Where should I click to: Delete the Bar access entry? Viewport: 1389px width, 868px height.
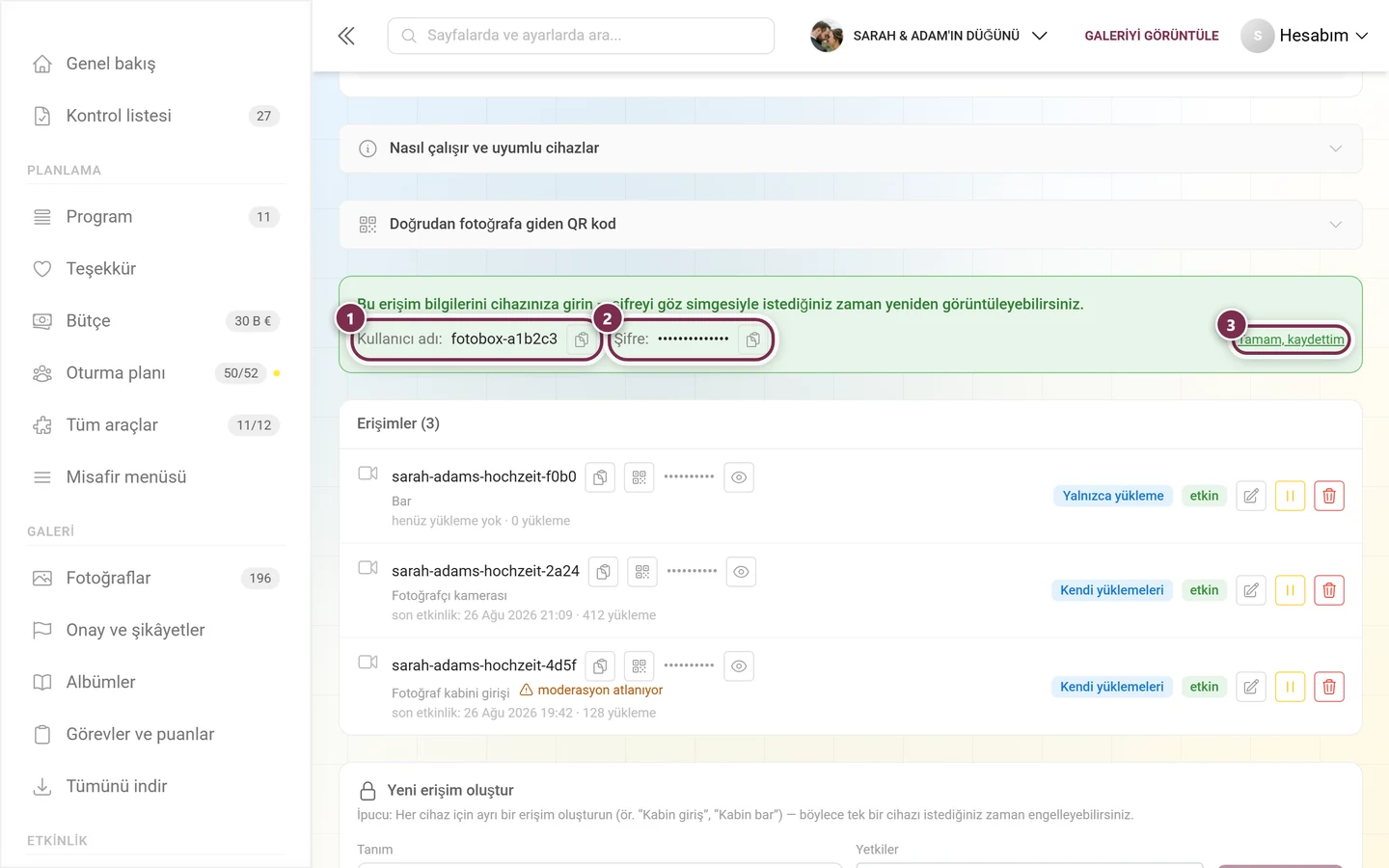pos(1329,496)
